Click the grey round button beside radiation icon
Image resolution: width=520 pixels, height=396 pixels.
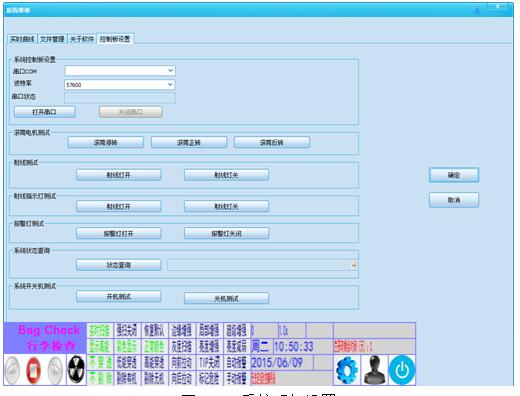(x=55, y=370)
